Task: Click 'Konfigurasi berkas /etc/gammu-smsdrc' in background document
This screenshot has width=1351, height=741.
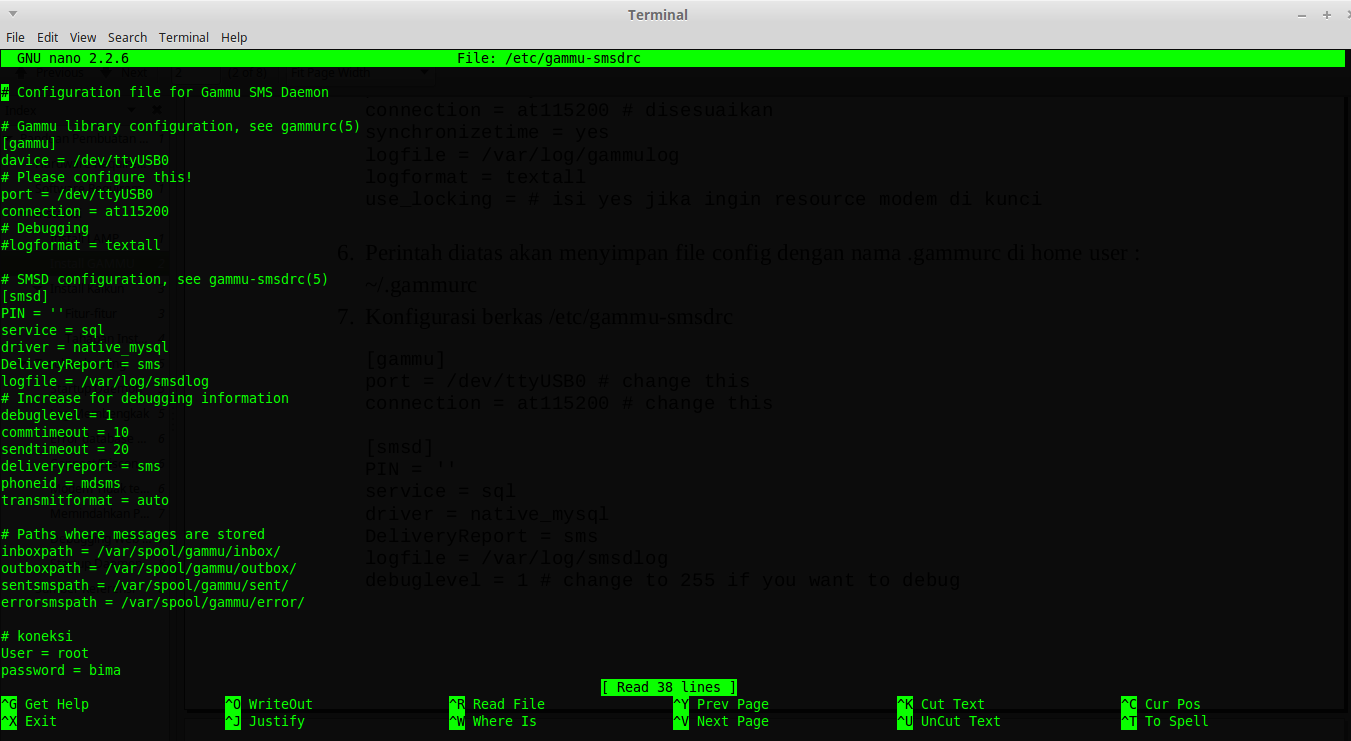Action: click(549, 317)
